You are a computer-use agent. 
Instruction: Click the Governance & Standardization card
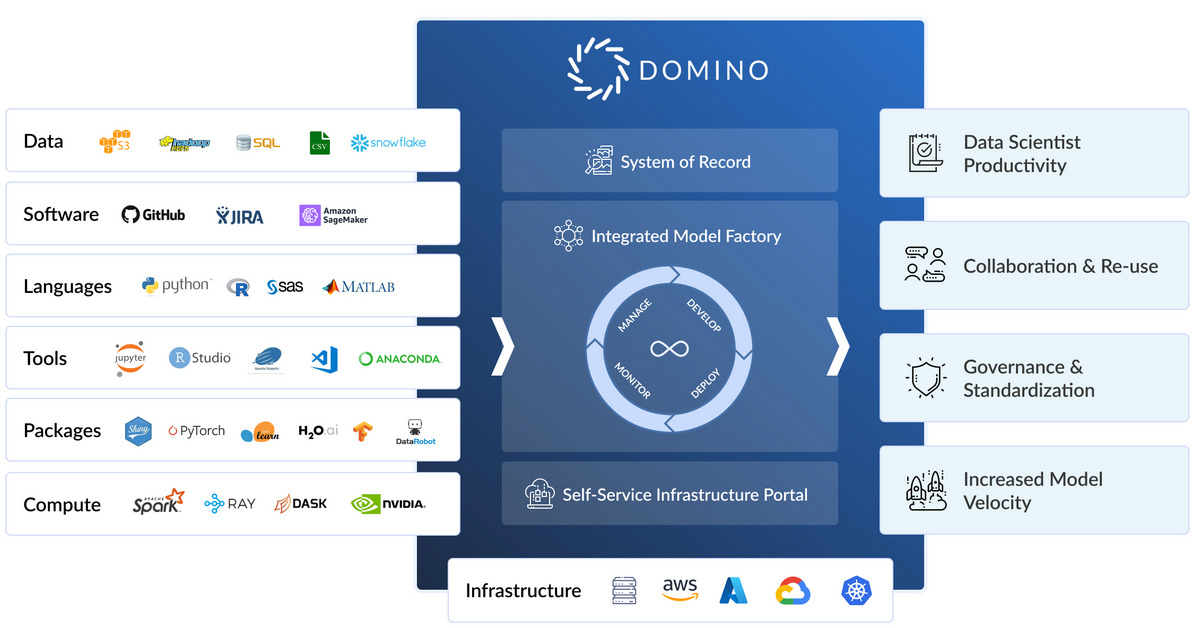pos(1035,379)
